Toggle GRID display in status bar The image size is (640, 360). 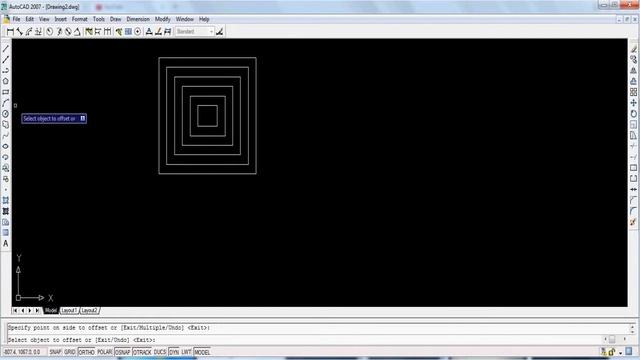coord(69,352)
